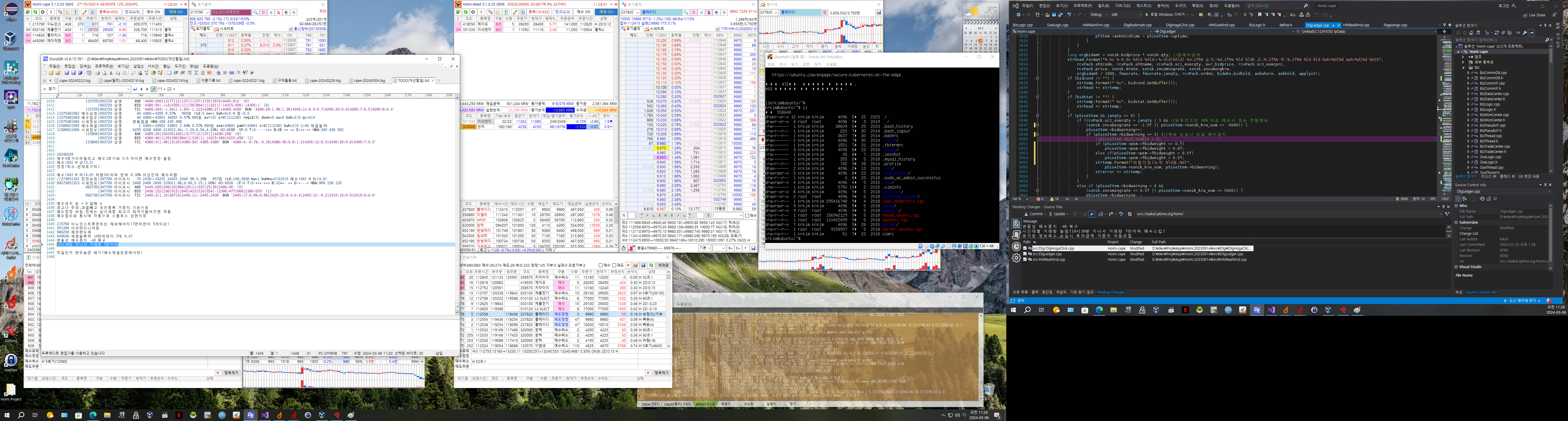
Task: Click HEX view icon in DuruEdit toolbar
Action: tap(209, 73)
